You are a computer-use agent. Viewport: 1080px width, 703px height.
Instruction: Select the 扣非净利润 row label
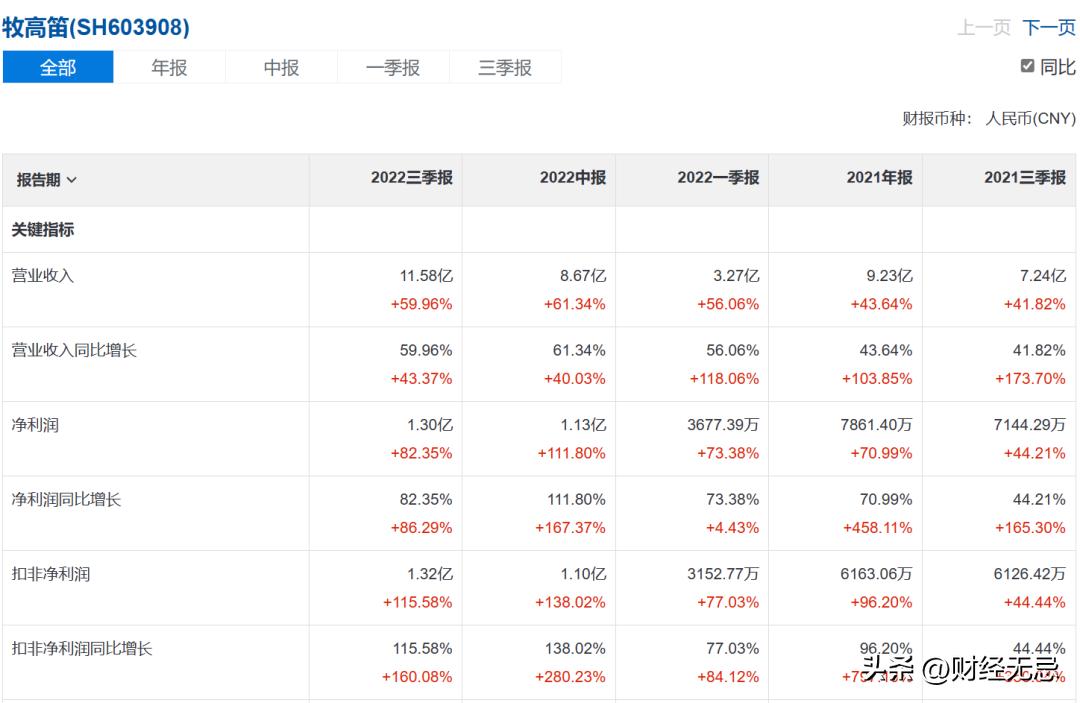click(x=50, y=573)
